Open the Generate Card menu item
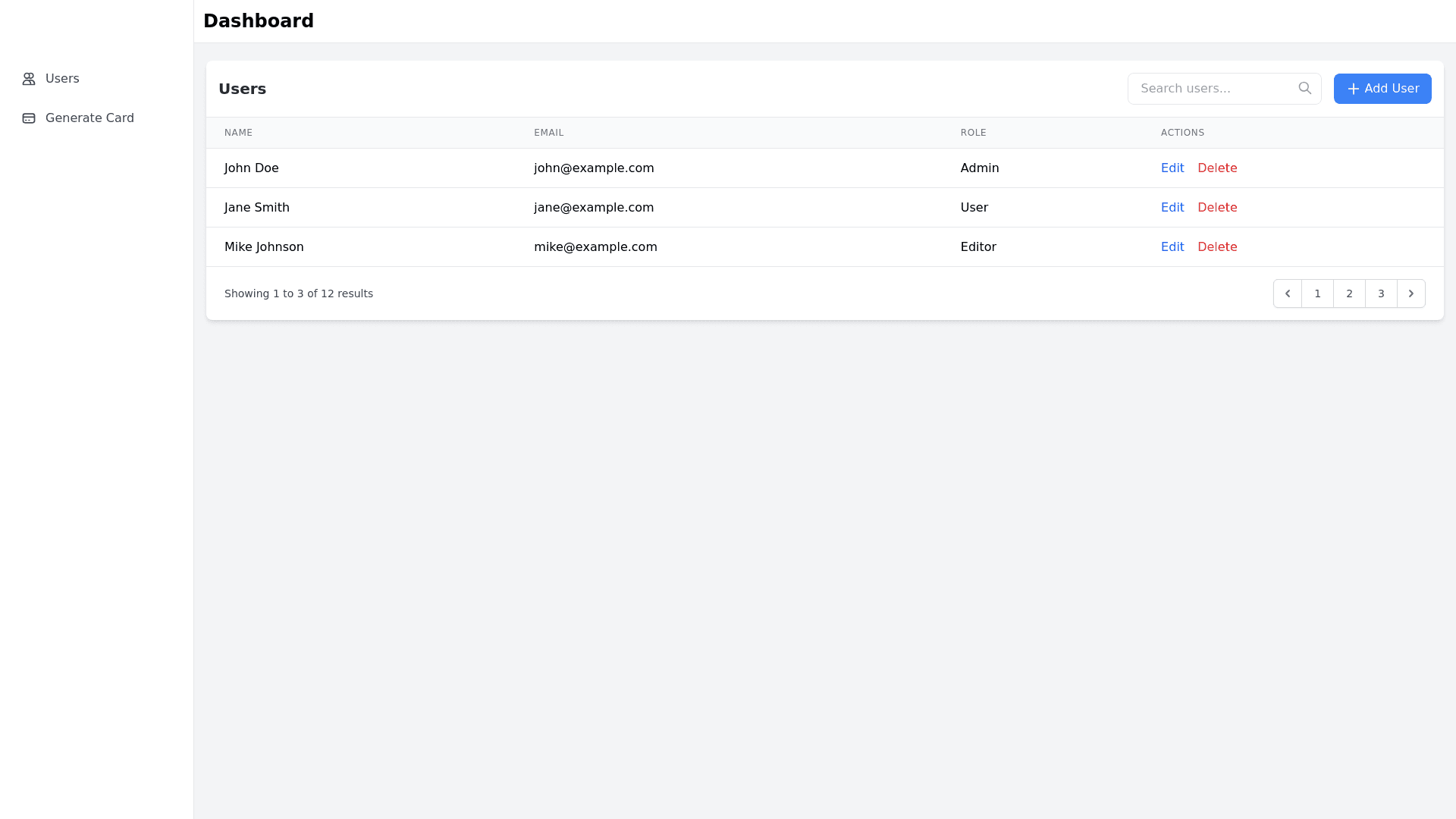Image resolution: width=1456 pixels, height=819 pixels. coord(89,118)
